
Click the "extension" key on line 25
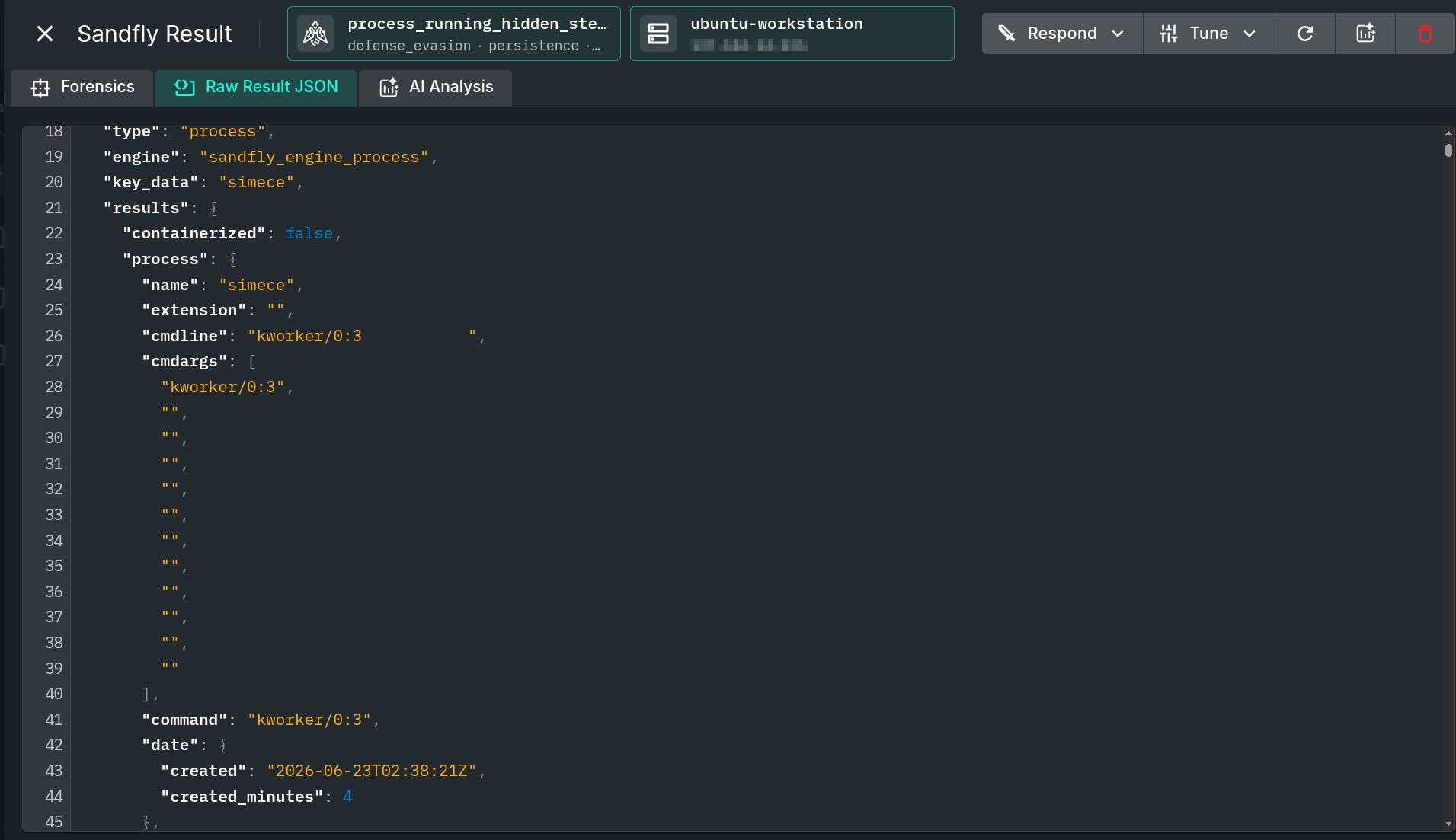tap(194, 311)
